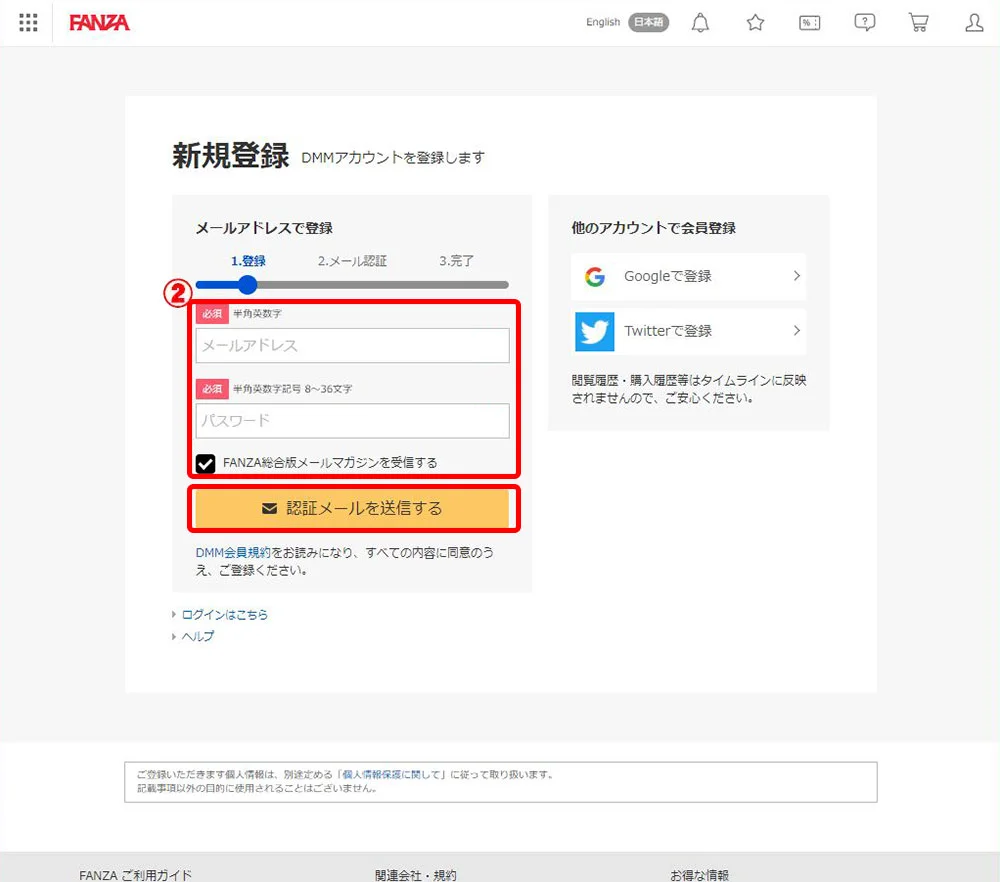Expand the Twitterで登録 arrow
The image size is (1000, 882).
(796, 331)
